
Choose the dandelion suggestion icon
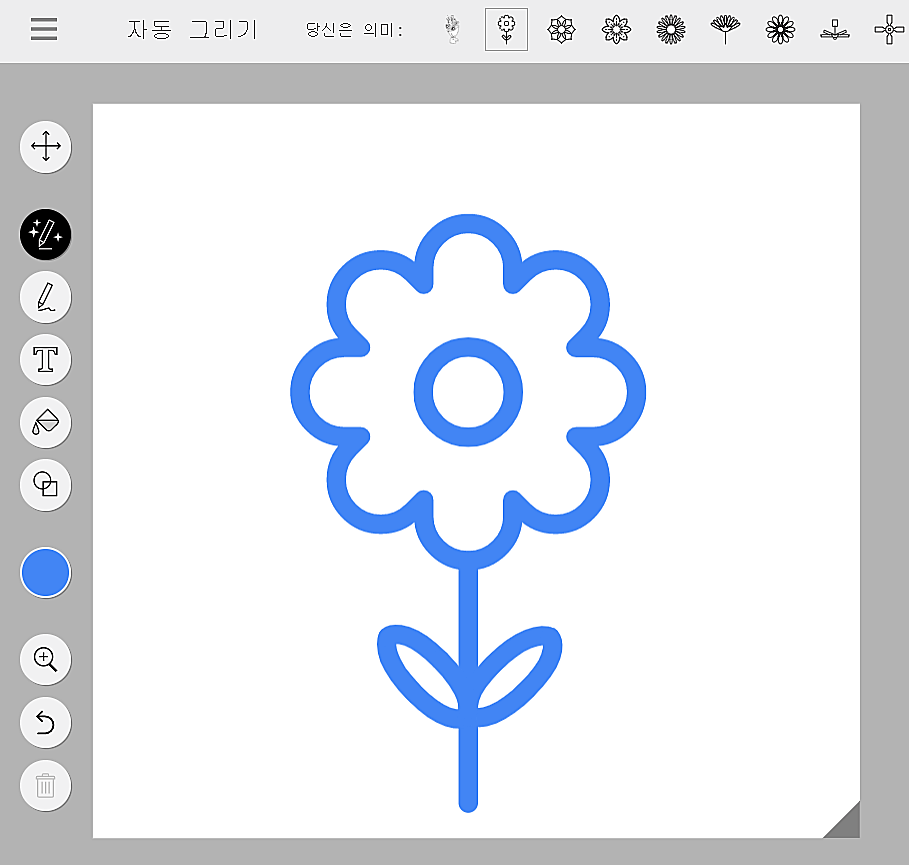pos(725,29)
